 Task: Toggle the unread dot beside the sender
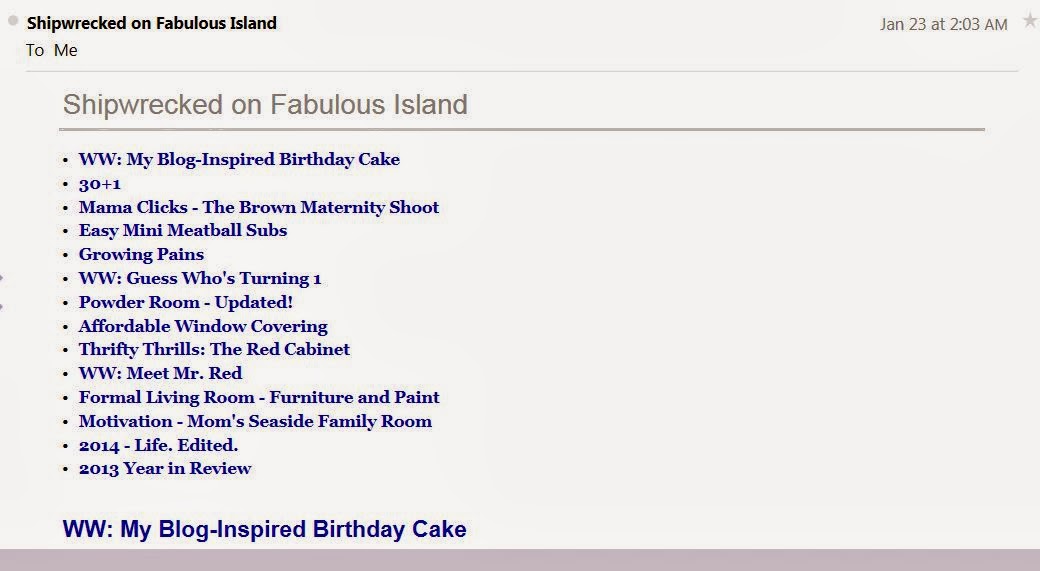[13, 21]
